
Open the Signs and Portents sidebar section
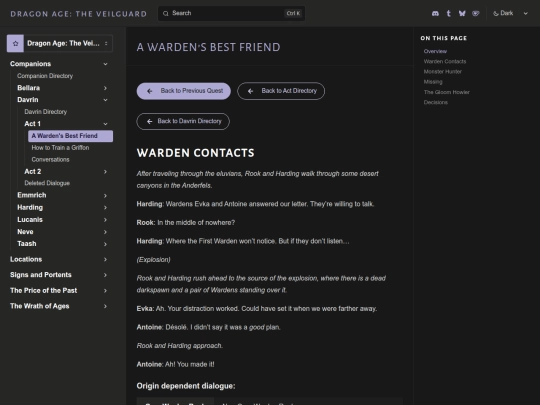click(41, 275)
